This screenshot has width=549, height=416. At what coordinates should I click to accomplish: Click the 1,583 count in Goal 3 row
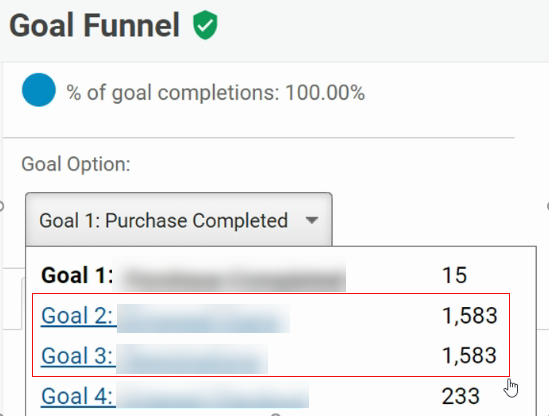pyautogui.click(x=470, y=356)
